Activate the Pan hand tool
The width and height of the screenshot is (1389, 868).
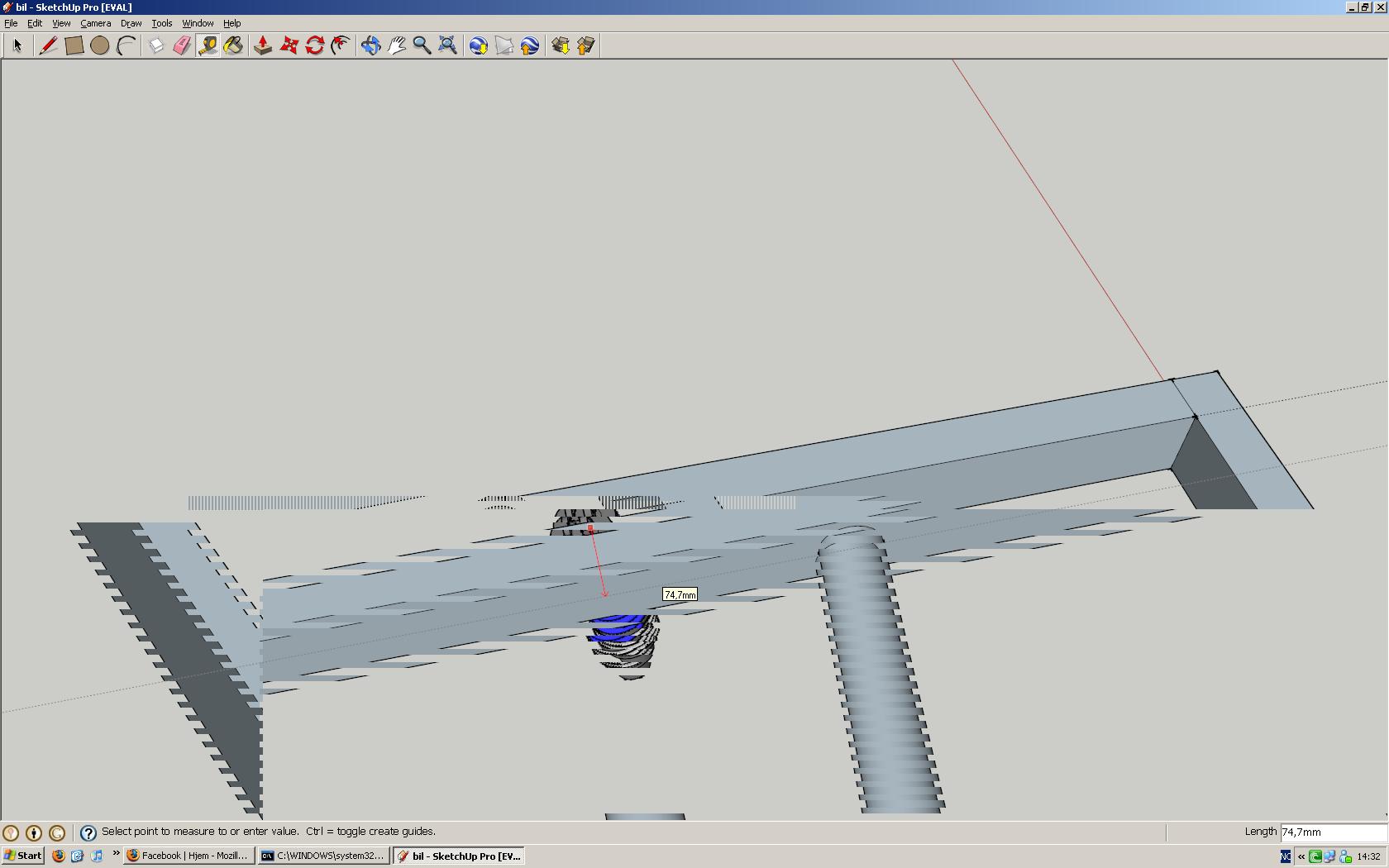click(396, 45)
